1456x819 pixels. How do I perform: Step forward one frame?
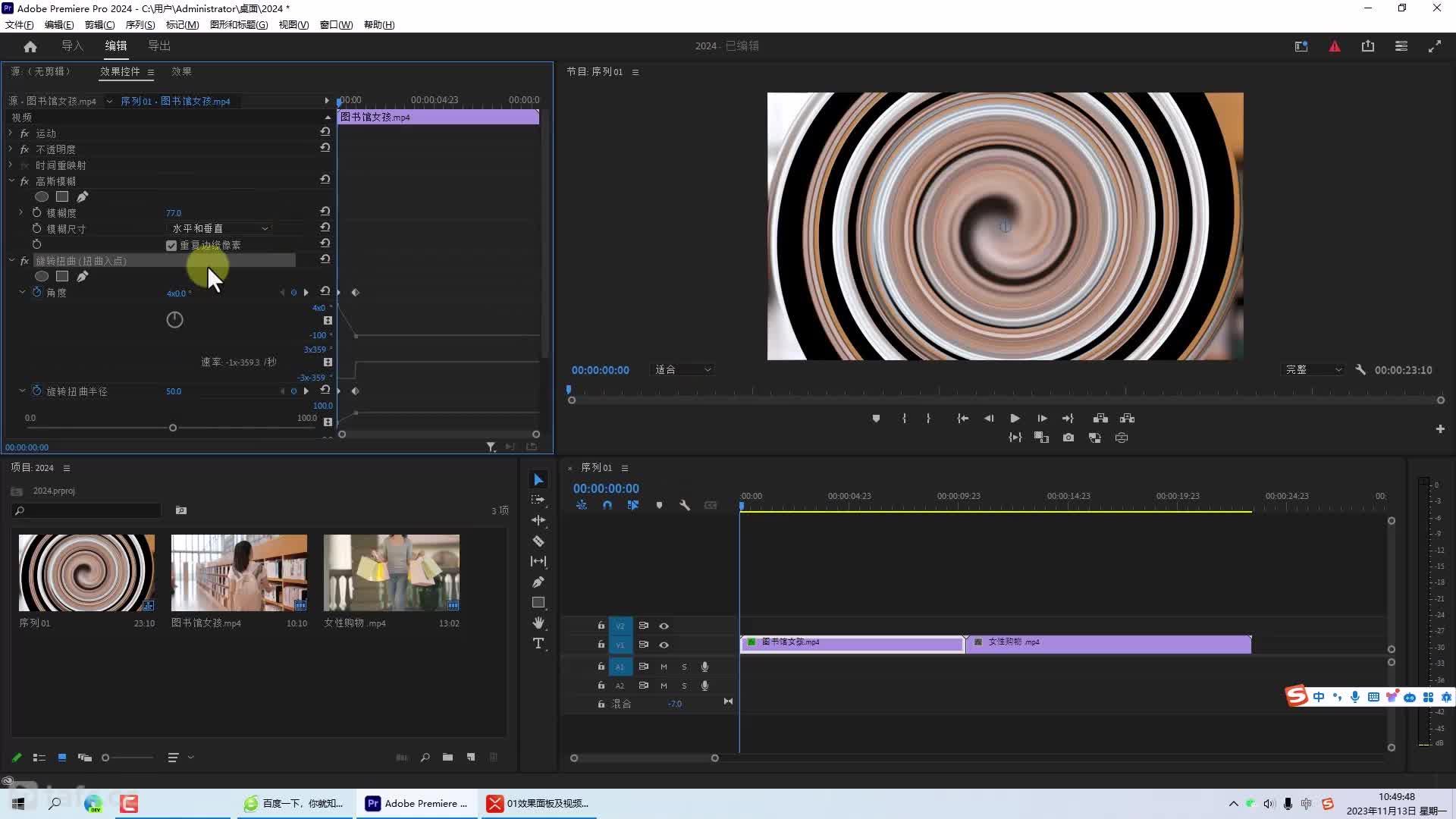click(x=1042, y=419)
